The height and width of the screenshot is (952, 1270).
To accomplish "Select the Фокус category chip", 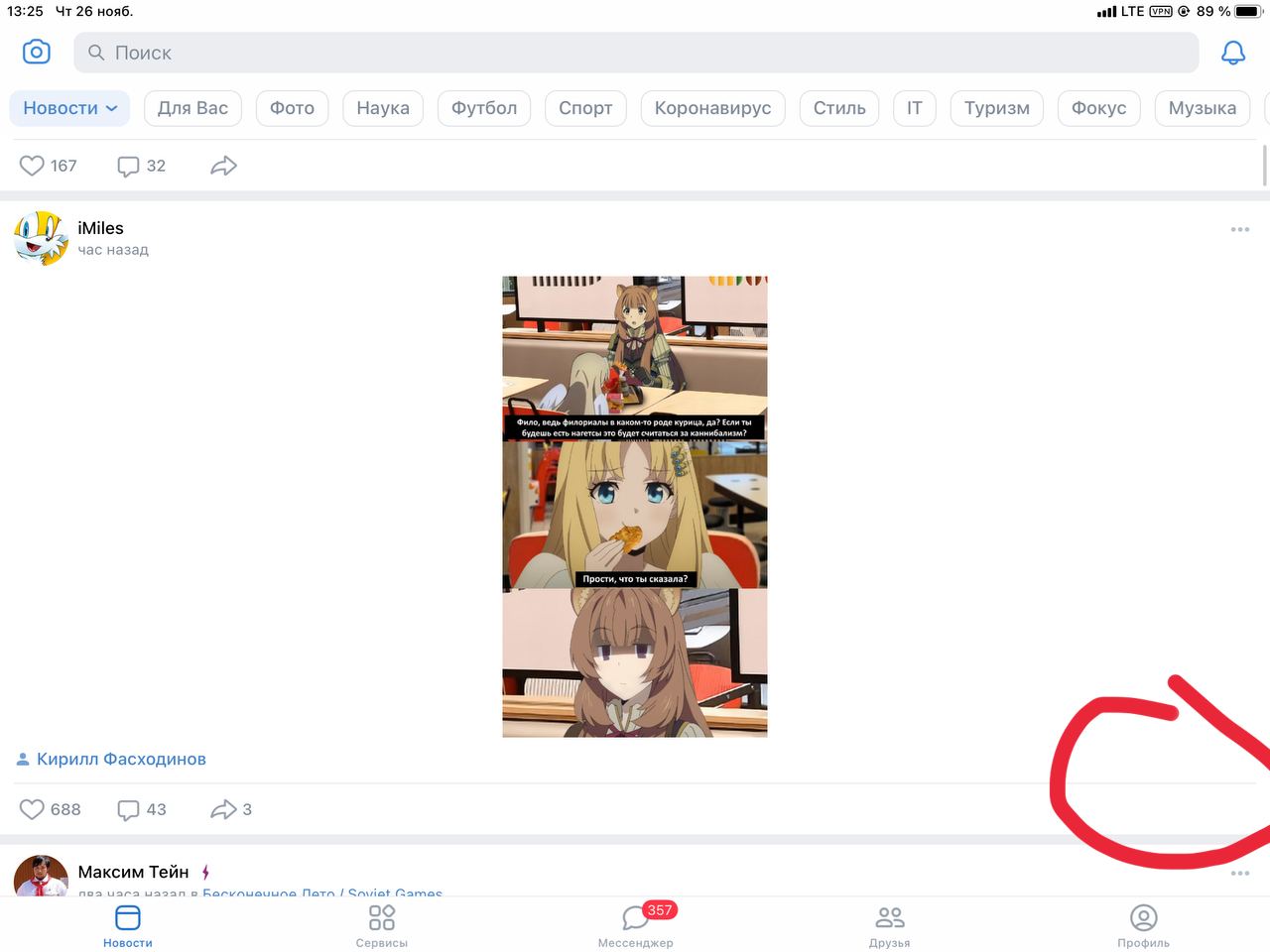I will tap(1098, 108).
